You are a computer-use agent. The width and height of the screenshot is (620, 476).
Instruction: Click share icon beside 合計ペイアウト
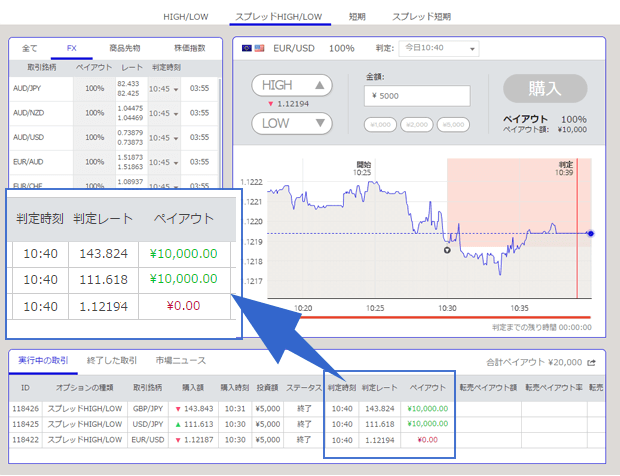[x=592, y=363]
